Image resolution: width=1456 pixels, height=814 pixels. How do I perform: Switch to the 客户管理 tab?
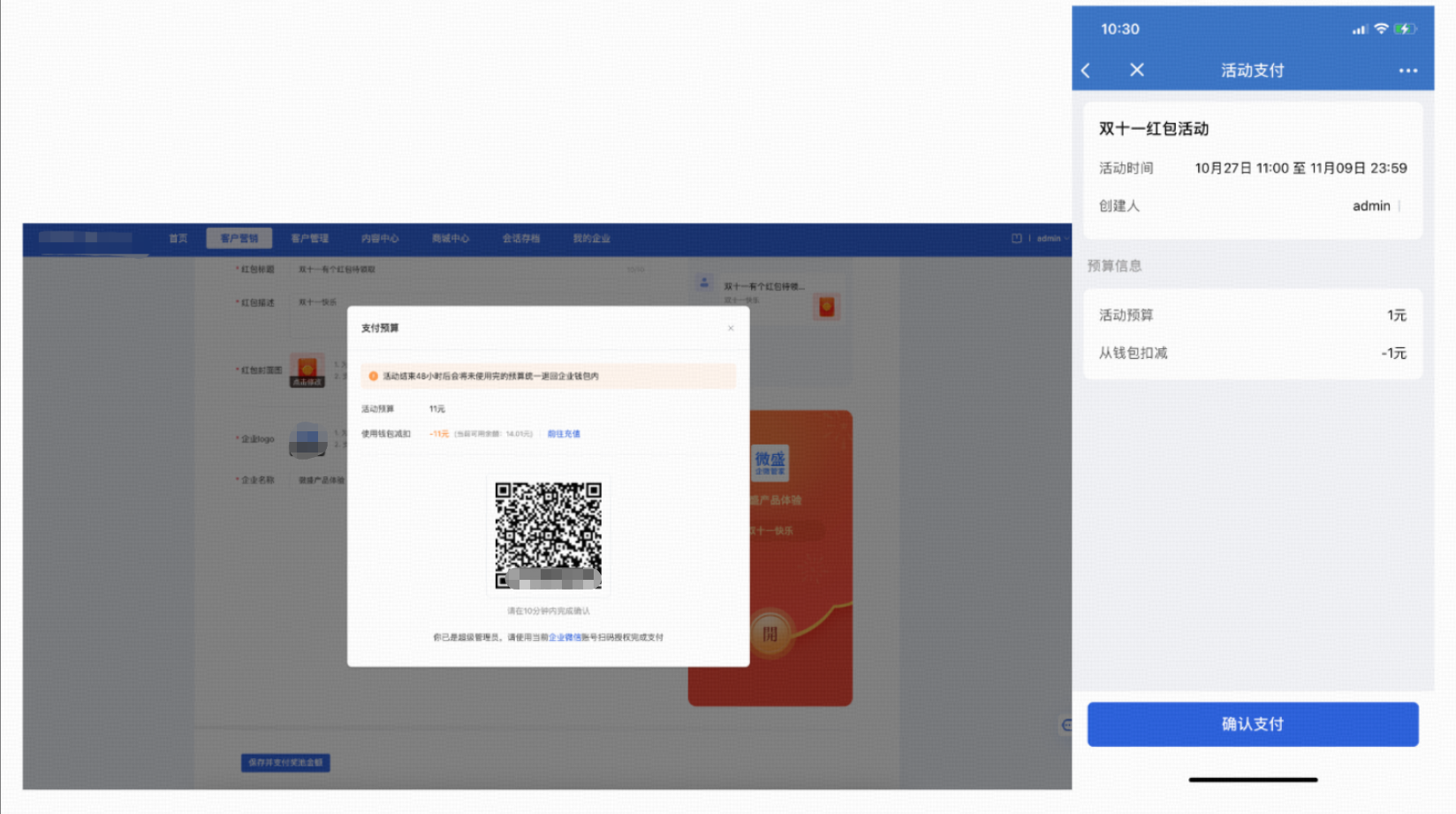point(309,239)
